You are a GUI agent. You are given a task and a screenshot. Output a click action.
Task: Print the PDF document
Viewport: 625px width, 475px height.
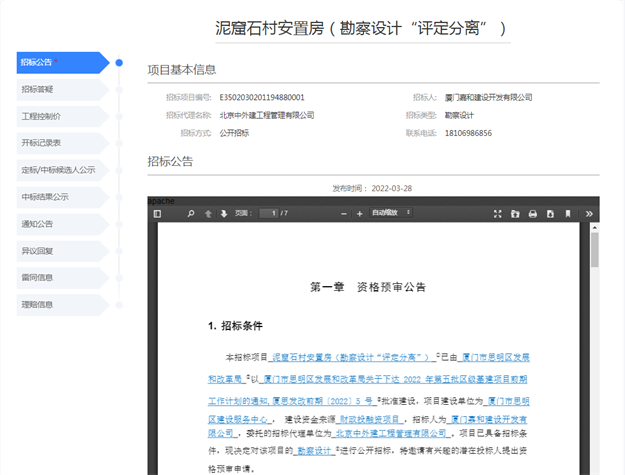(533, 214)
